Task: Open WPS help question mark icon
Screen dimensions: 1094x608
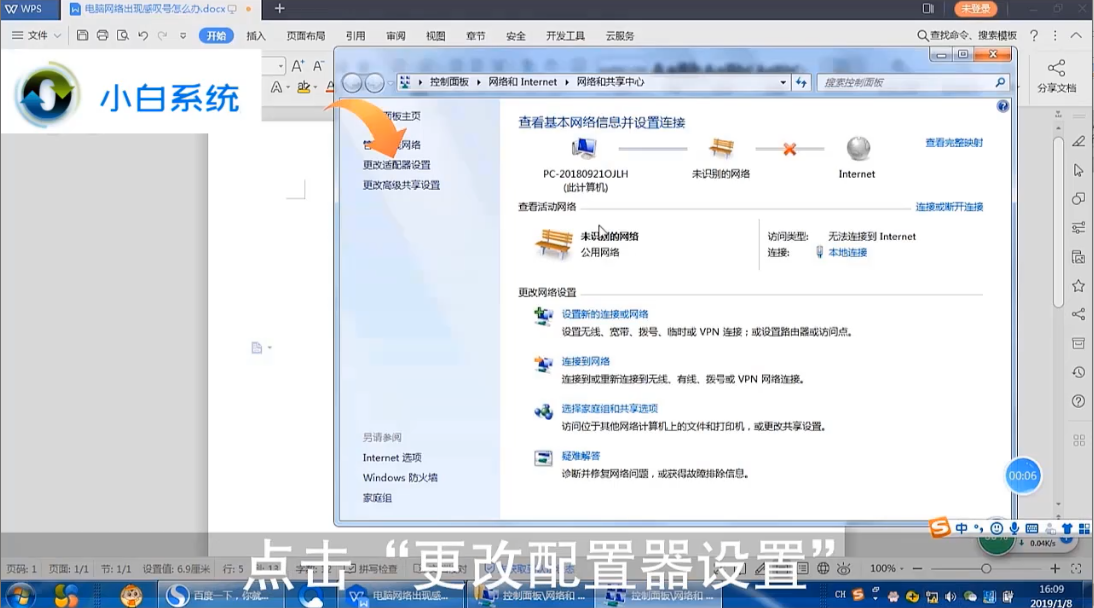Action: [1034, 35]
